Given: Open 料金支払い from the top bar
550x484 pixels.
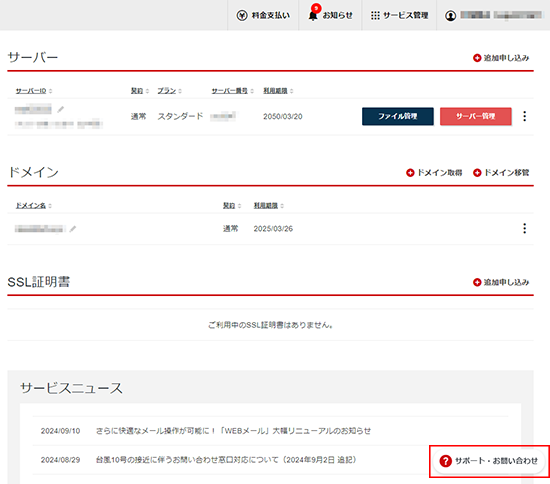Looking at the screenshot, I should (263, 15).
